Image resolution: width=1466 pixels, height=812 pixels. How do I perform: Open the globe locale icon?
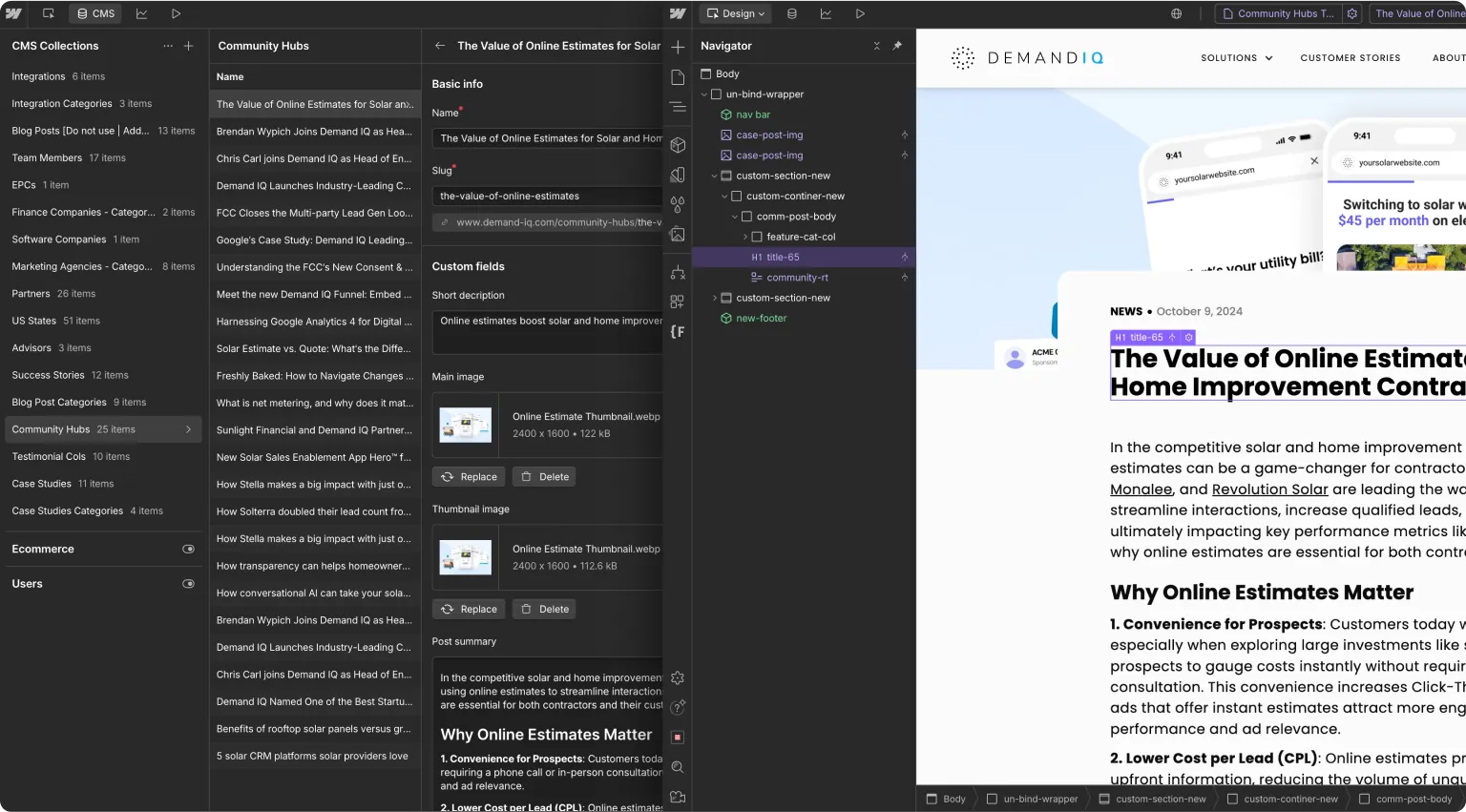(1177, 13)
